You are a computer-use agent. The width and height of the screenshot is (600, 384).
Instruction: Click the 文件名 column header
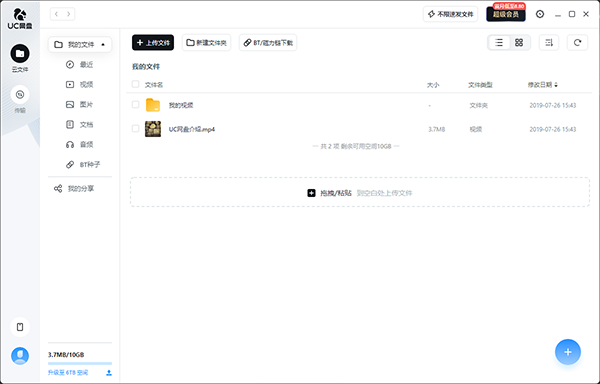click(x=154, y=85)
